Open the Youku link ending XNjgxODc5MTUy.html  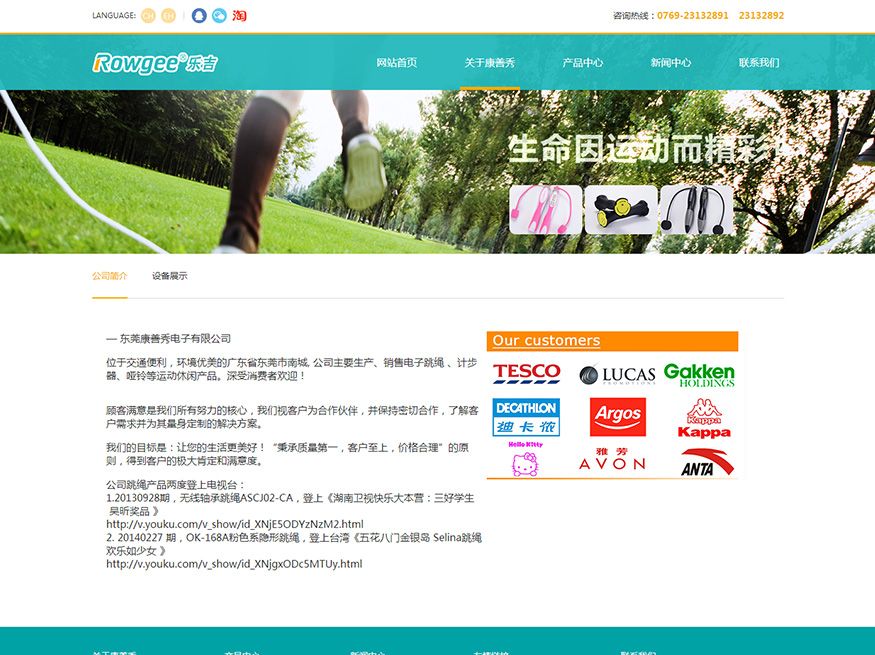234,564
